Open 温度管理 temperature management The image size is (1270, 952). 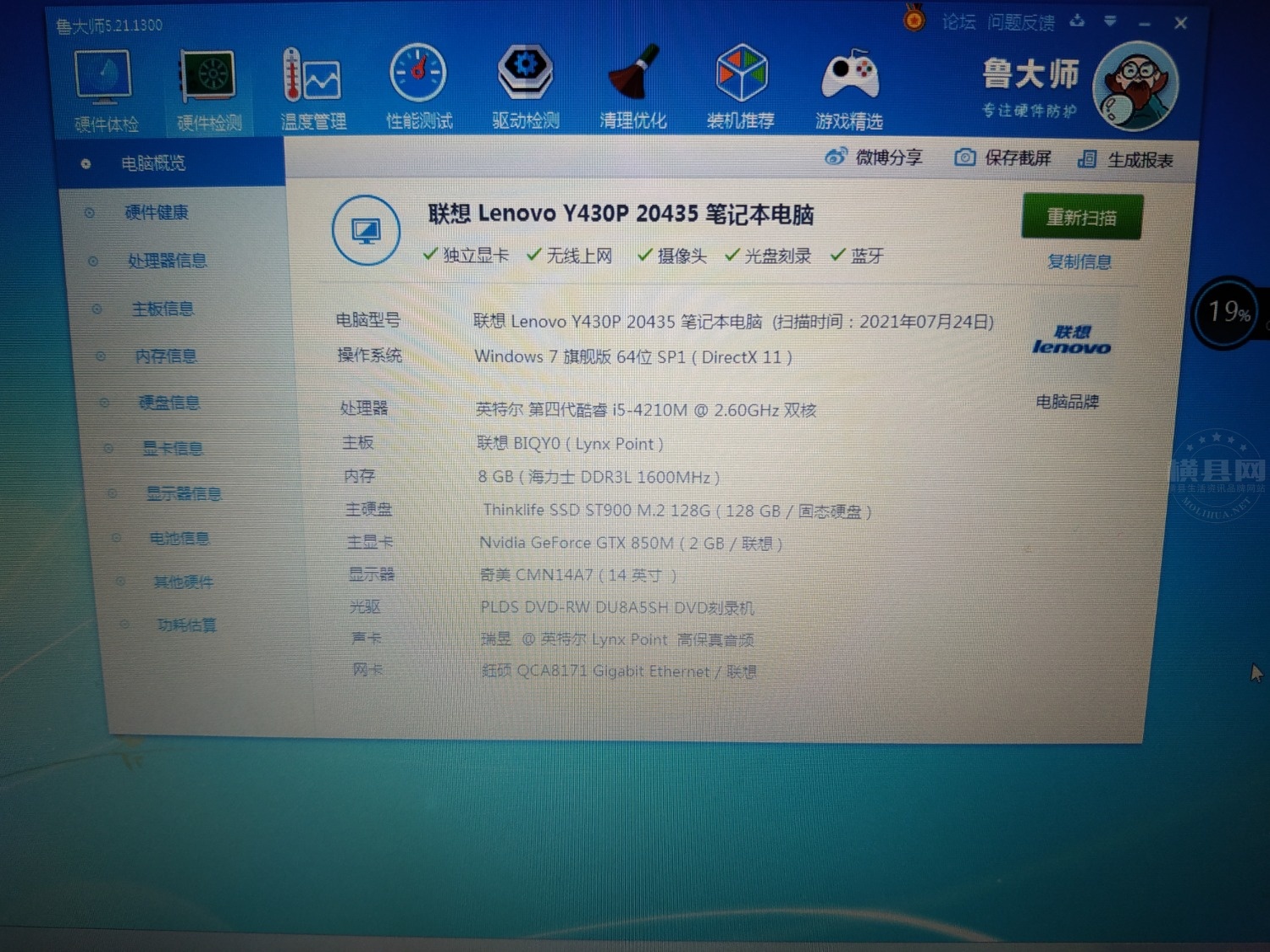(x=313, y=89)
